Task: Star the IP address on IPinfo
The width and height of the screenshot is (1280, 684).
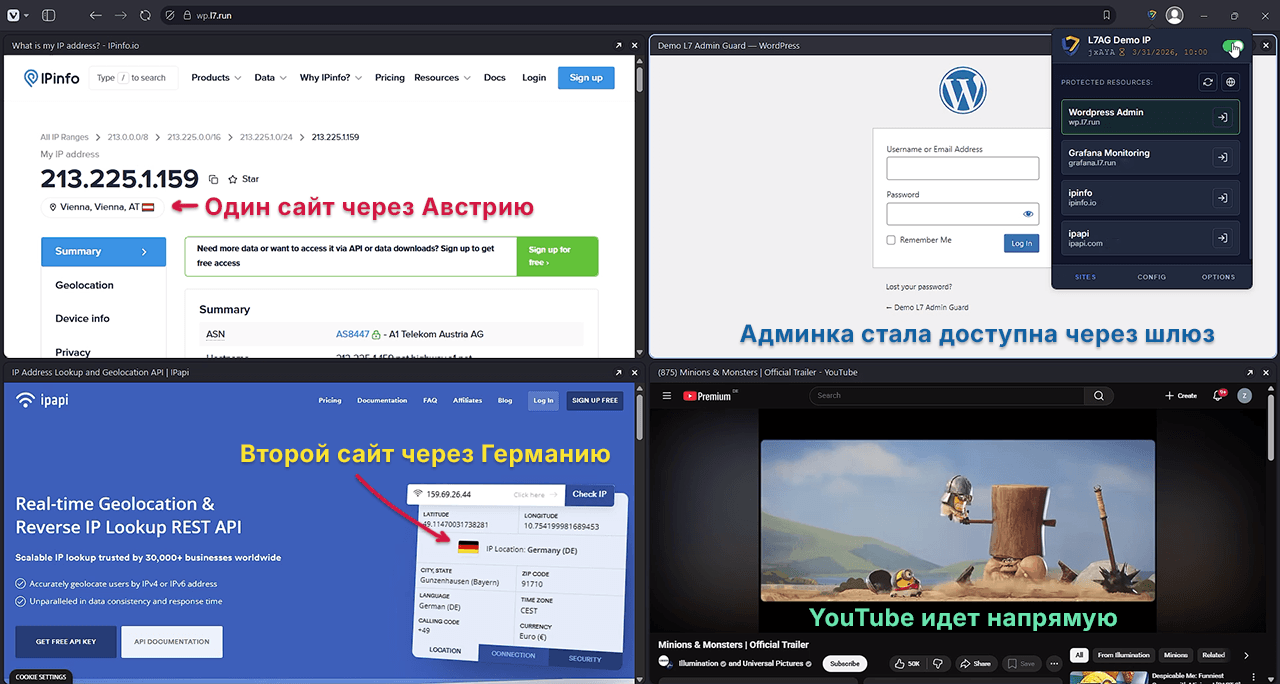Action: 243,179
